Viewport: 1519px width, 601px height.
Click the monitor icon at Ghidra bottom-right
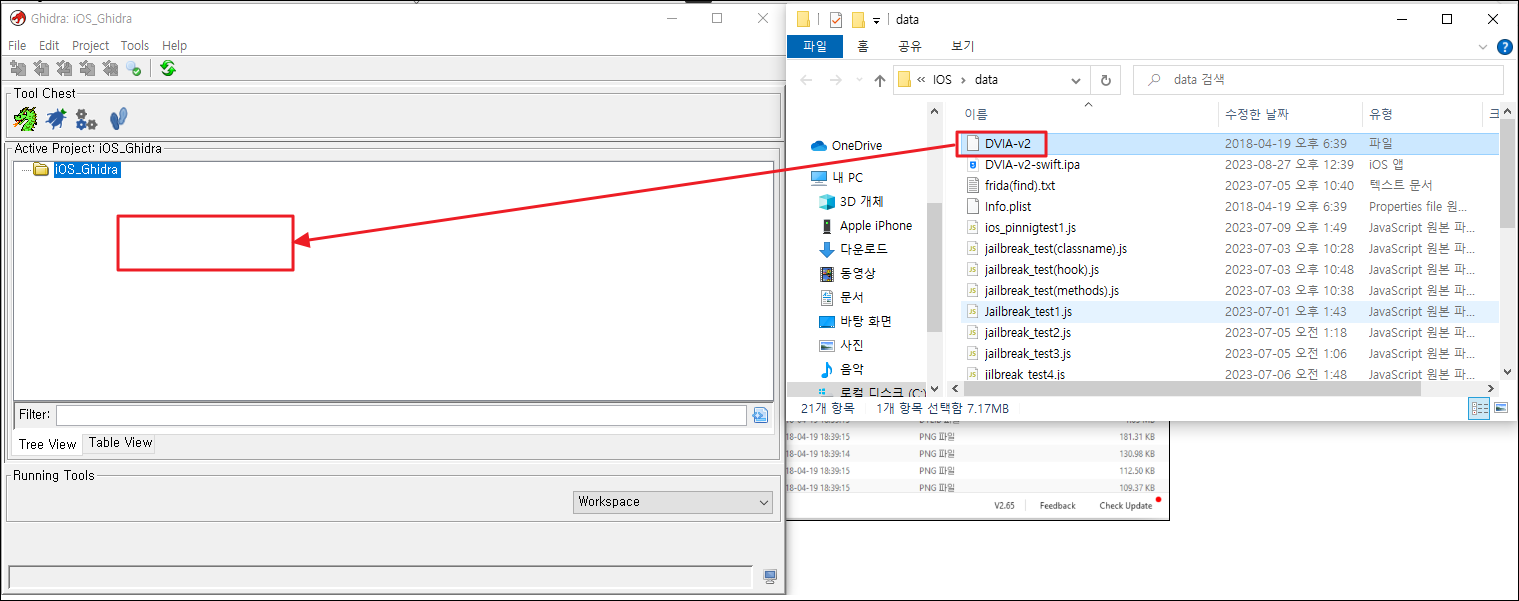(x=770, y=576)
